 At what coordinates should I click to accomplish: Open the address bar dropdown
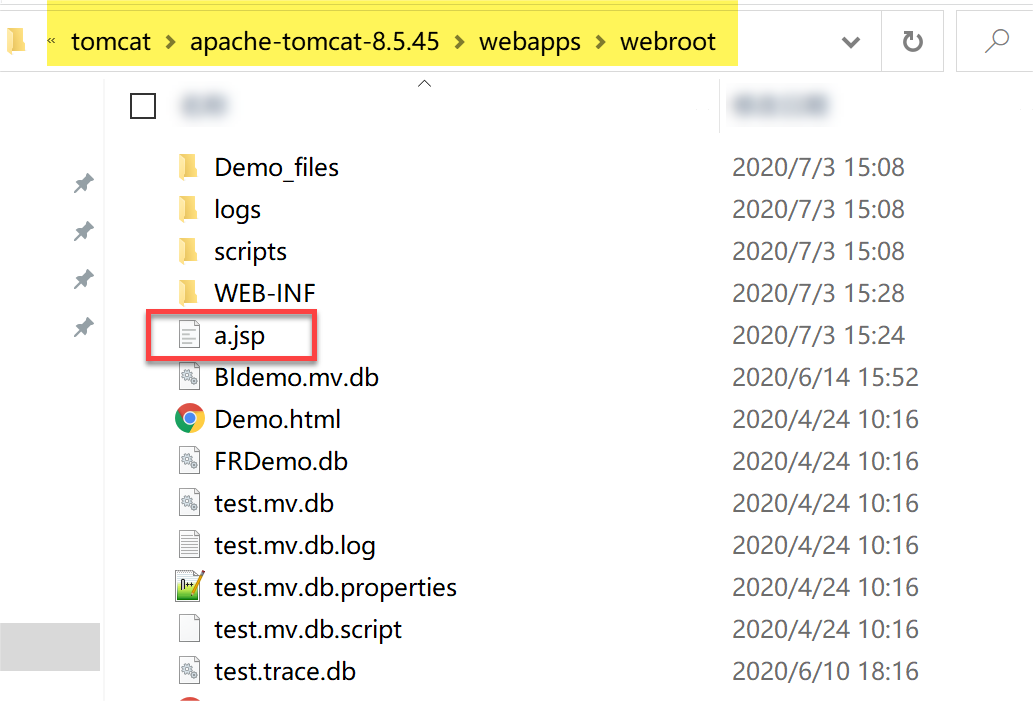[x=851, y=41]
